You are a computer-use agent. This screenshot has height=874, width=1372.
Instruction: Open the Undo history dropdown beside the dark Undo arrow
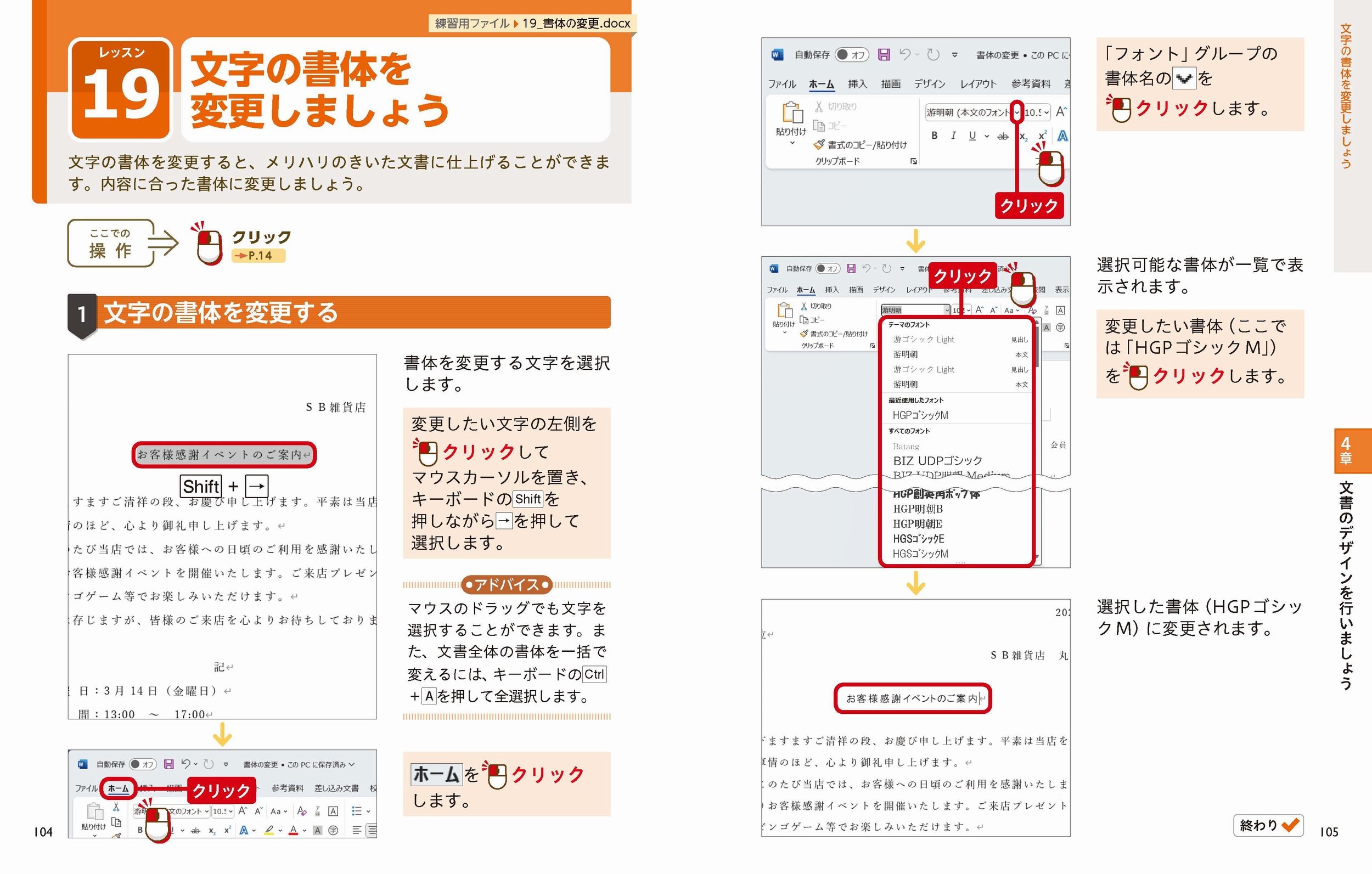195,765
